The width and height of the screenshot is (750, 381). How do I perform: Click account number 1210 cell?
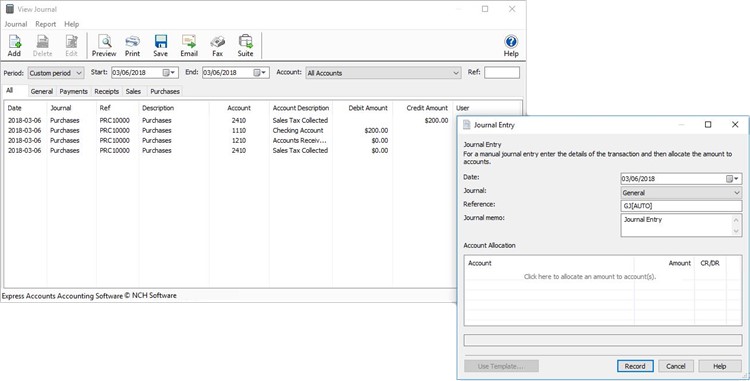(239, 141)
